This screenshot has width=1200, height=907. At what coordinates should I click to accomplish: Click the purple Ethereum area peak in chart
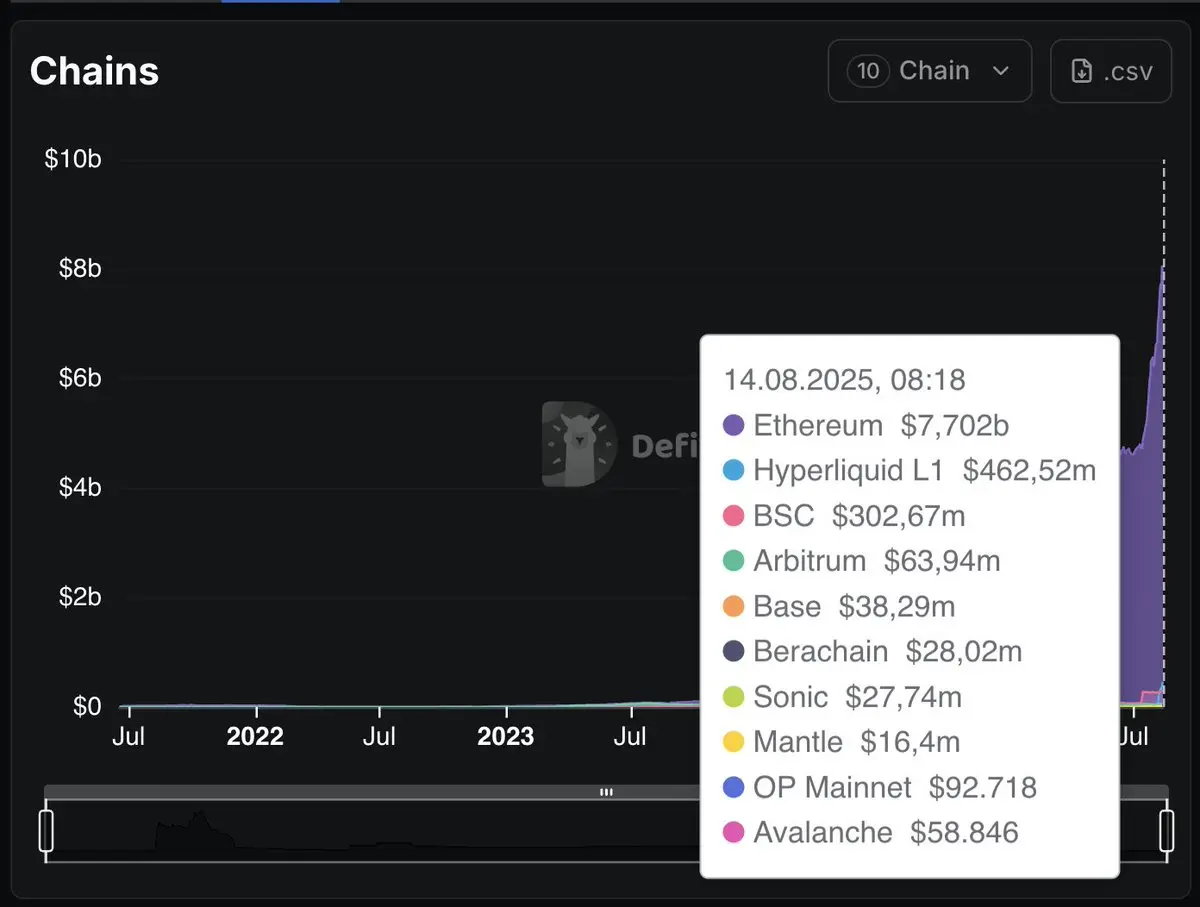tap(1161, 270)
